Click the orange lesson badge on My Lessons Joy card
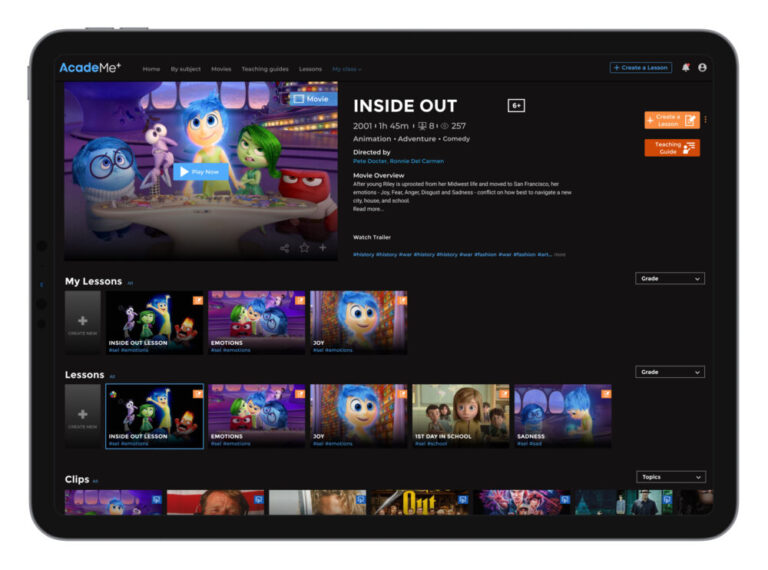Screen dimensions: 768x570 [x=402, y=300]
